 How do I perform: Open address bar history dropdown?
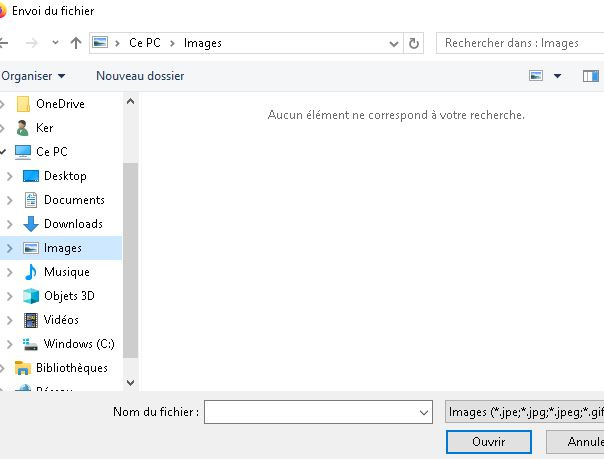click(x=394, y=44)
